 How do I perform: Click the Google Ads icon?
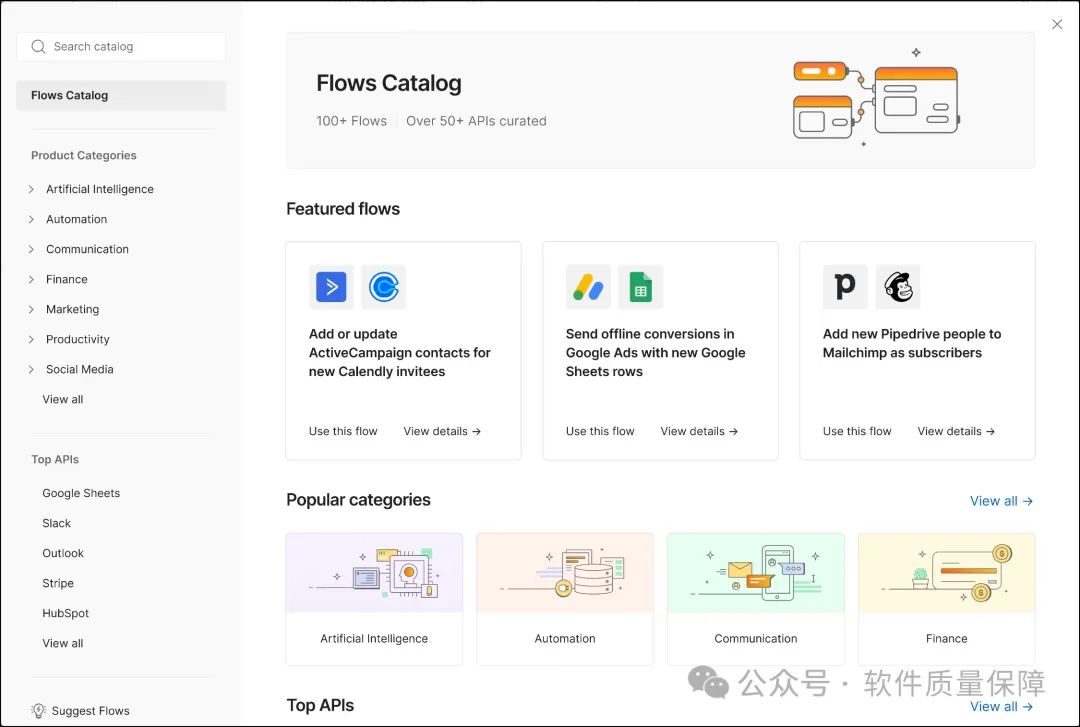coord(588,287)
